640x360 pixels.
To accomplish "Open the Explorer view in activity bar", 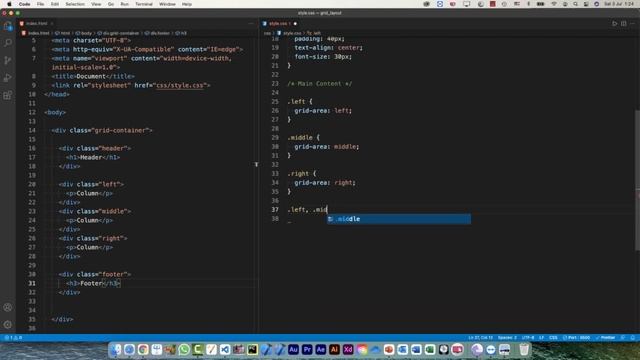I will [8, 27].
